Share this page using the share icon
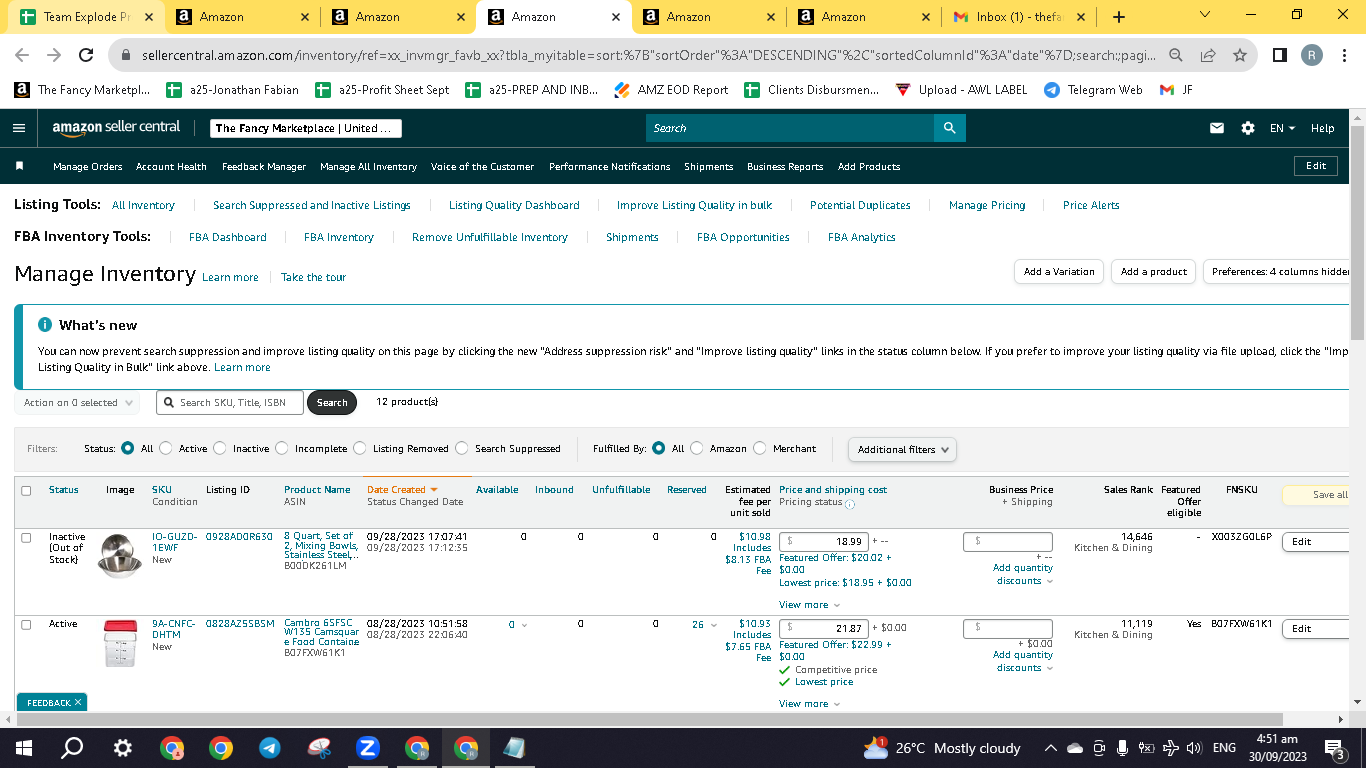Viewport: 1366px width, 768px height. coord(1208,55)
